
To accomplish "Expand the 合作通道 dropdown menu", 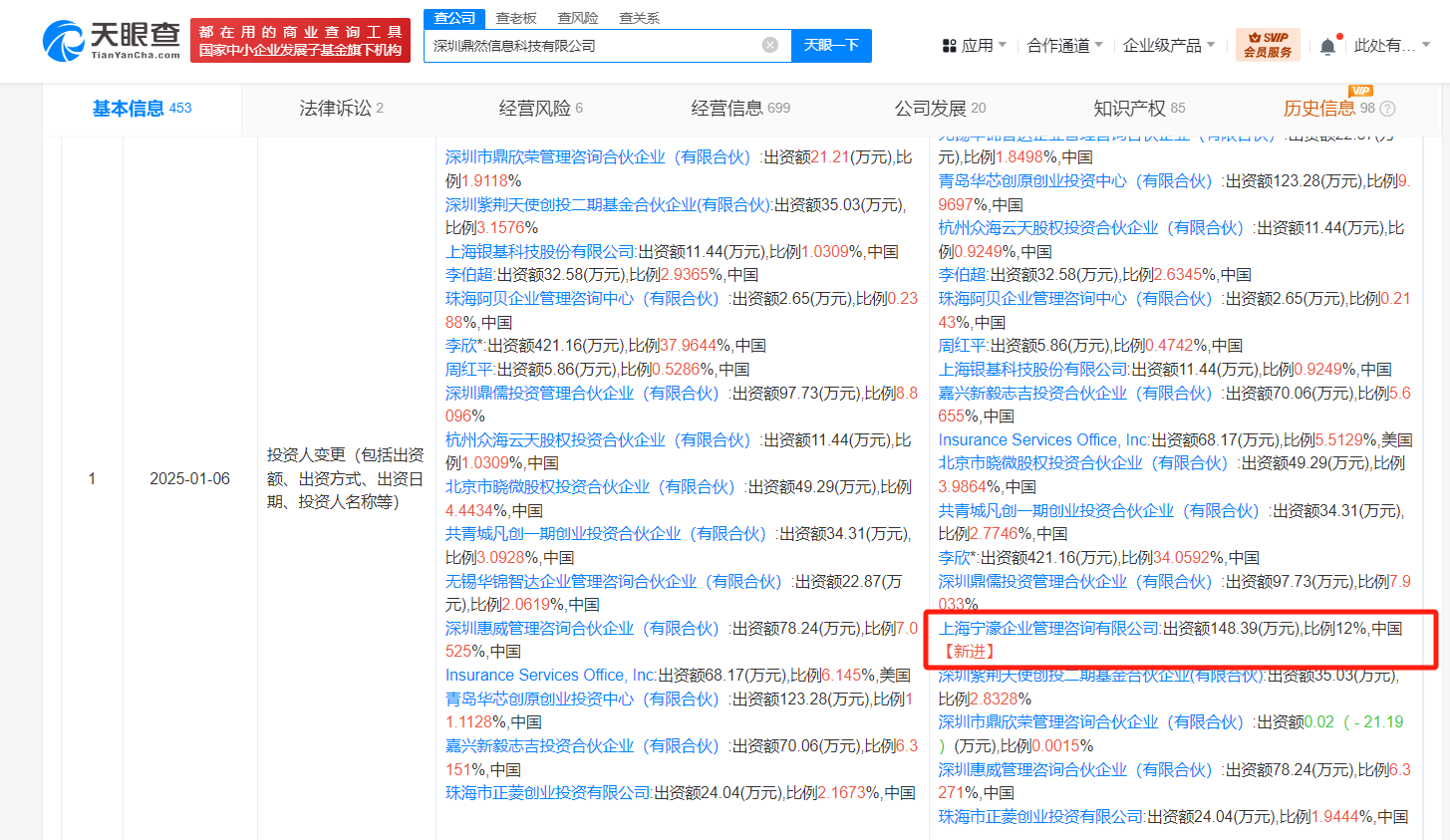I will click(x=1064, y=46).
